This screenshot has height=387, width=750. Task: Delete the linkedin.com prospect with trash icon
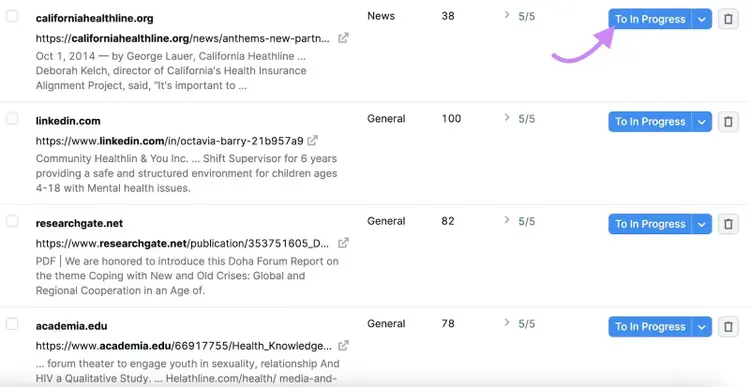(x=728, y=122)
